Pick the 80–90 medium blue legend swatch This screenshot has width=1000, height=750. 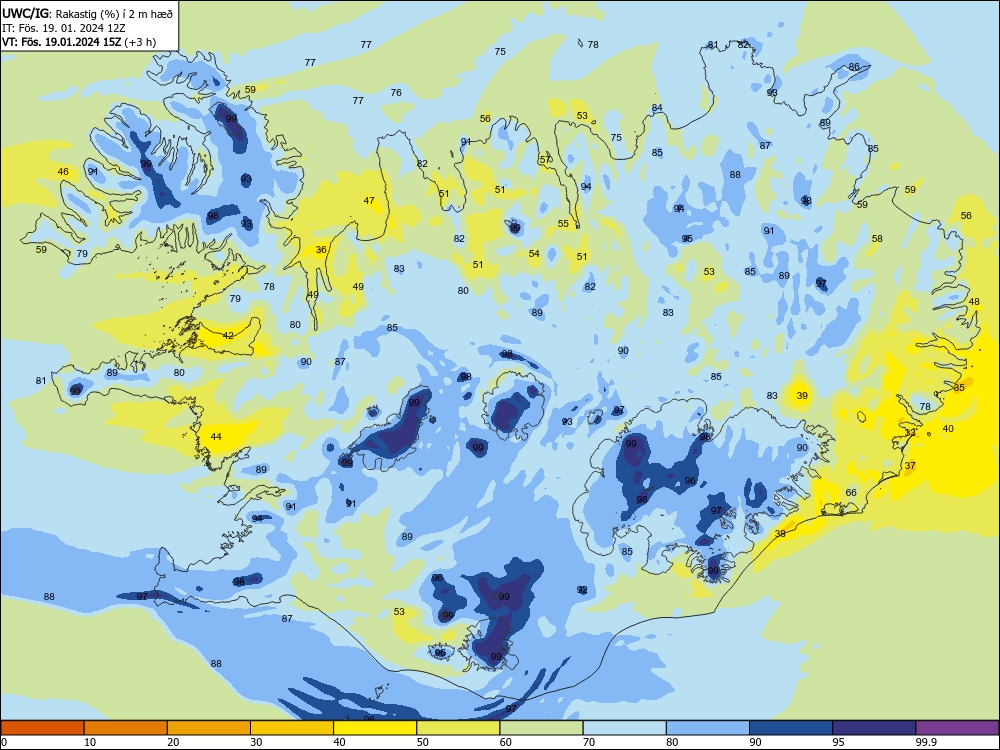click(x=708, y=728)
